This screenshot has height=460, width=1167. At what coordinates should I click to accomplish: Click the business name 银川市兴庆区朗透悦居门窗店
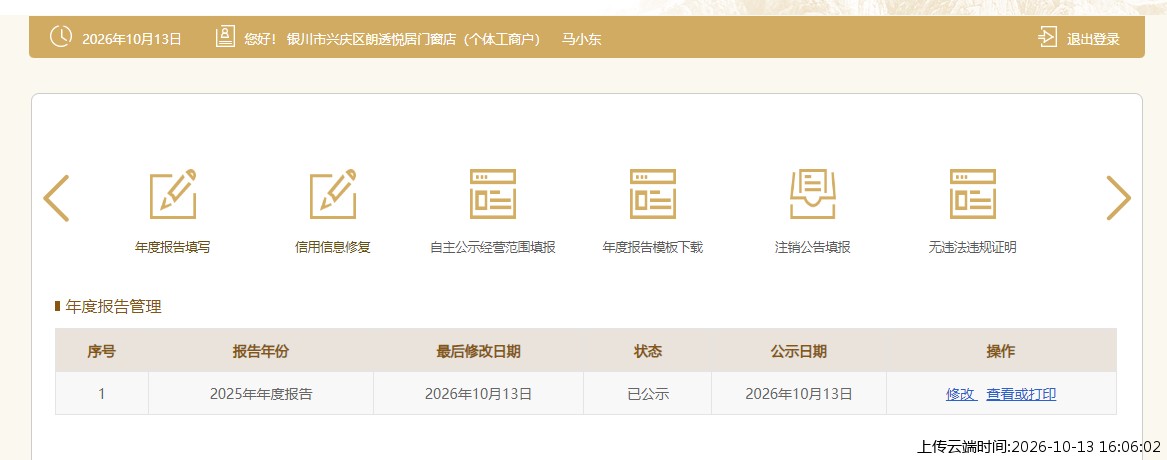(x=371, y=39)
